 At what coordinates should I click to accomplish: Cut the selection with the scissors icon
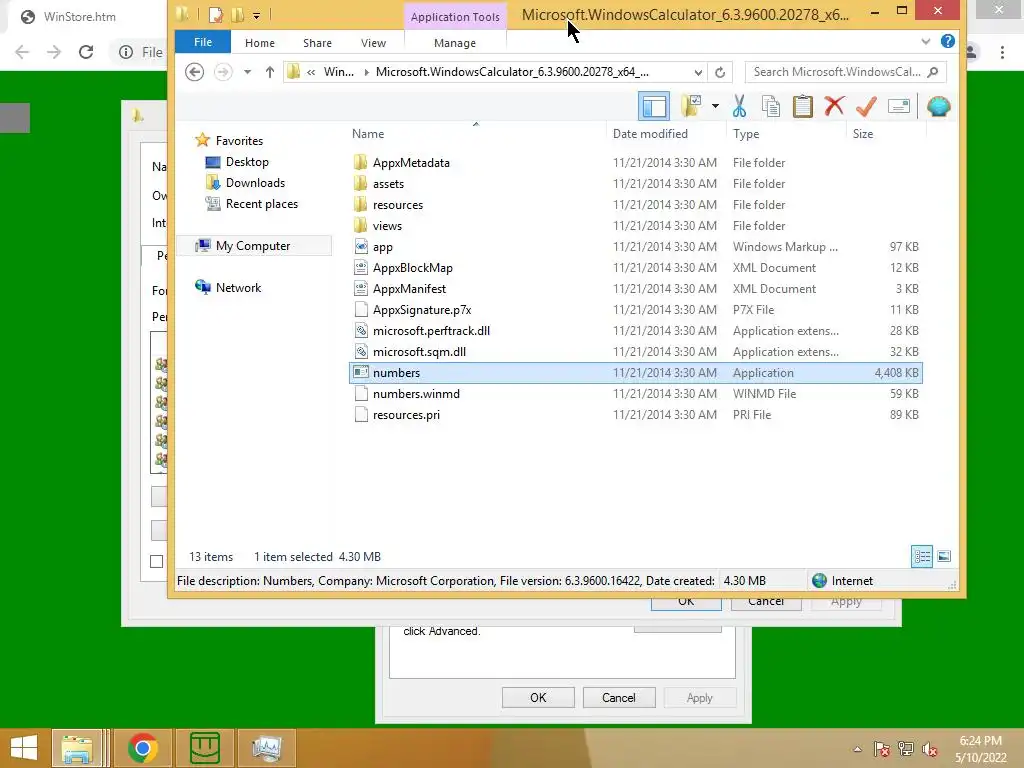[x=739, y=106]
